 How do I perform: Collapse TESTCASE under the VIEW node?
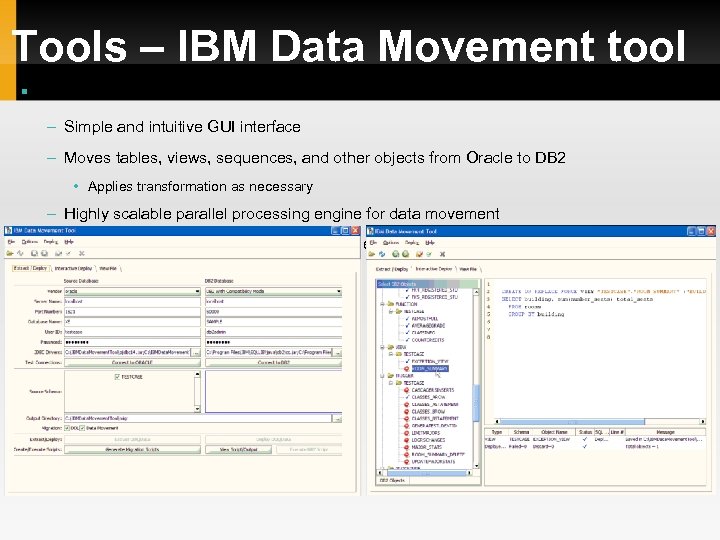(391, 354)
